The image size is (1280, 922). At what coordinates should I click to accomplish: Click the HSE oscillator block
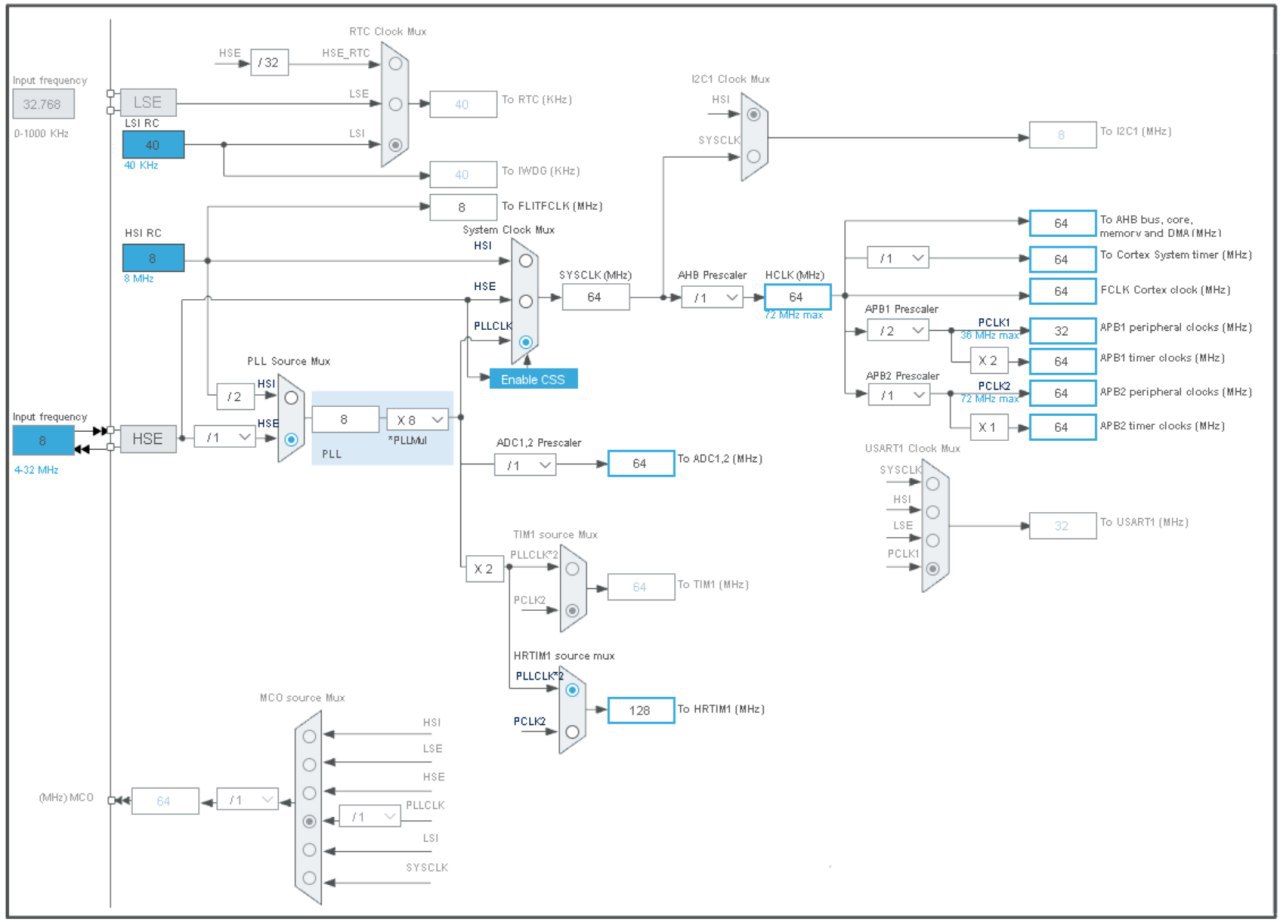(x=148, y=438)
